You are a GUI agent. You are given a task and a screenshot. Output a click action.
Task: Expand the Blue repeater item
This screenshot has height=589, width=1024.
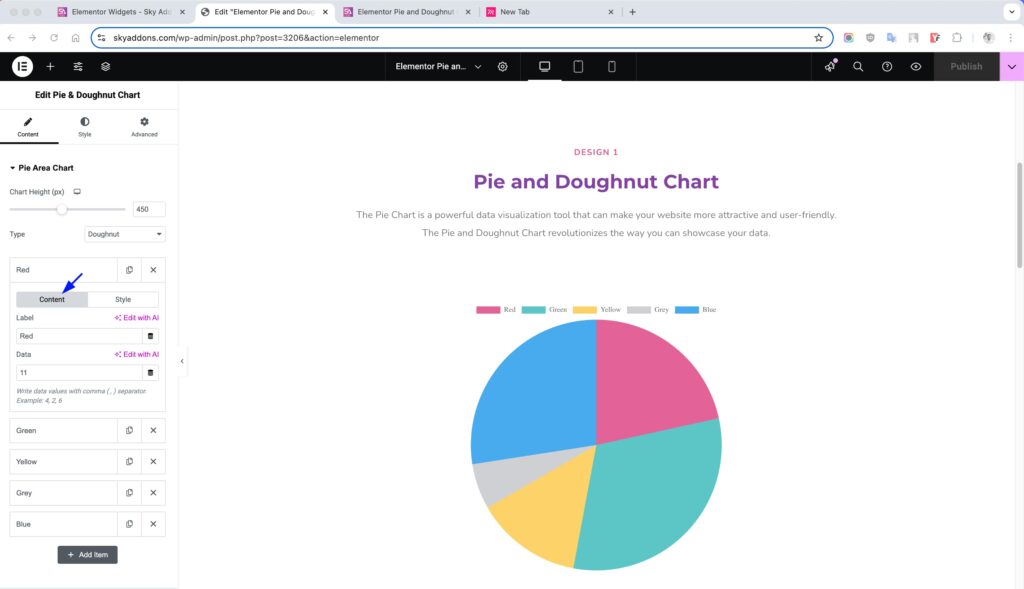(x=63, y=524)
